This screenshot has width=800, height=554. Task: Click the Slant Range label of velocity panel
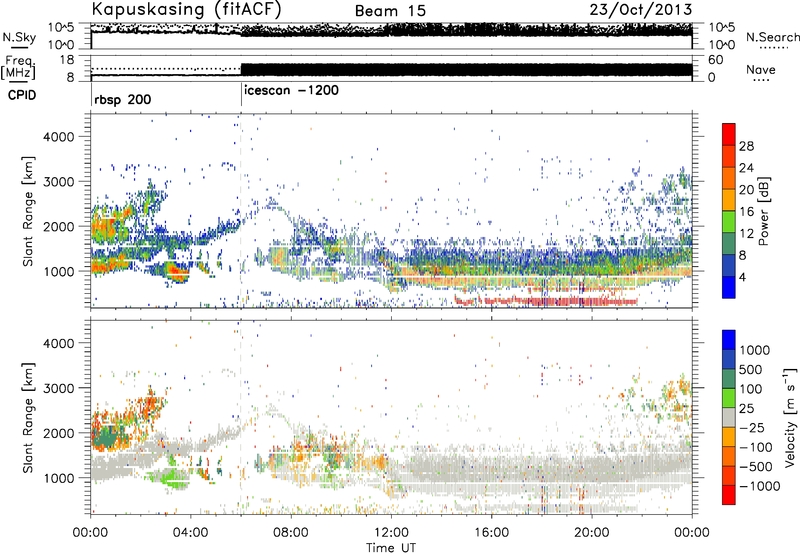[x=28, y=417]
